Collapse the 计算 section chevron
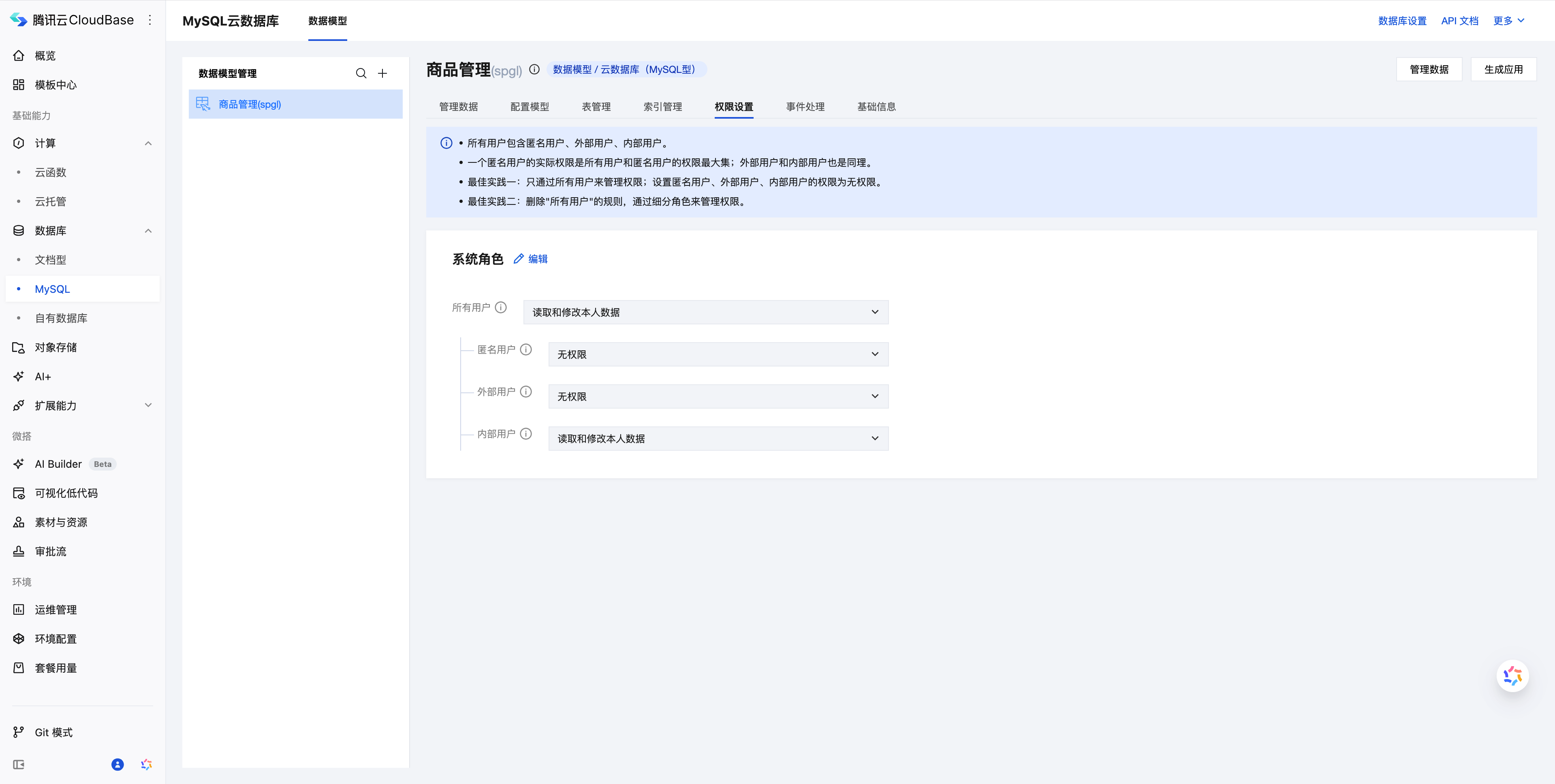This screenshot has width=1555, height=784. 148,143
